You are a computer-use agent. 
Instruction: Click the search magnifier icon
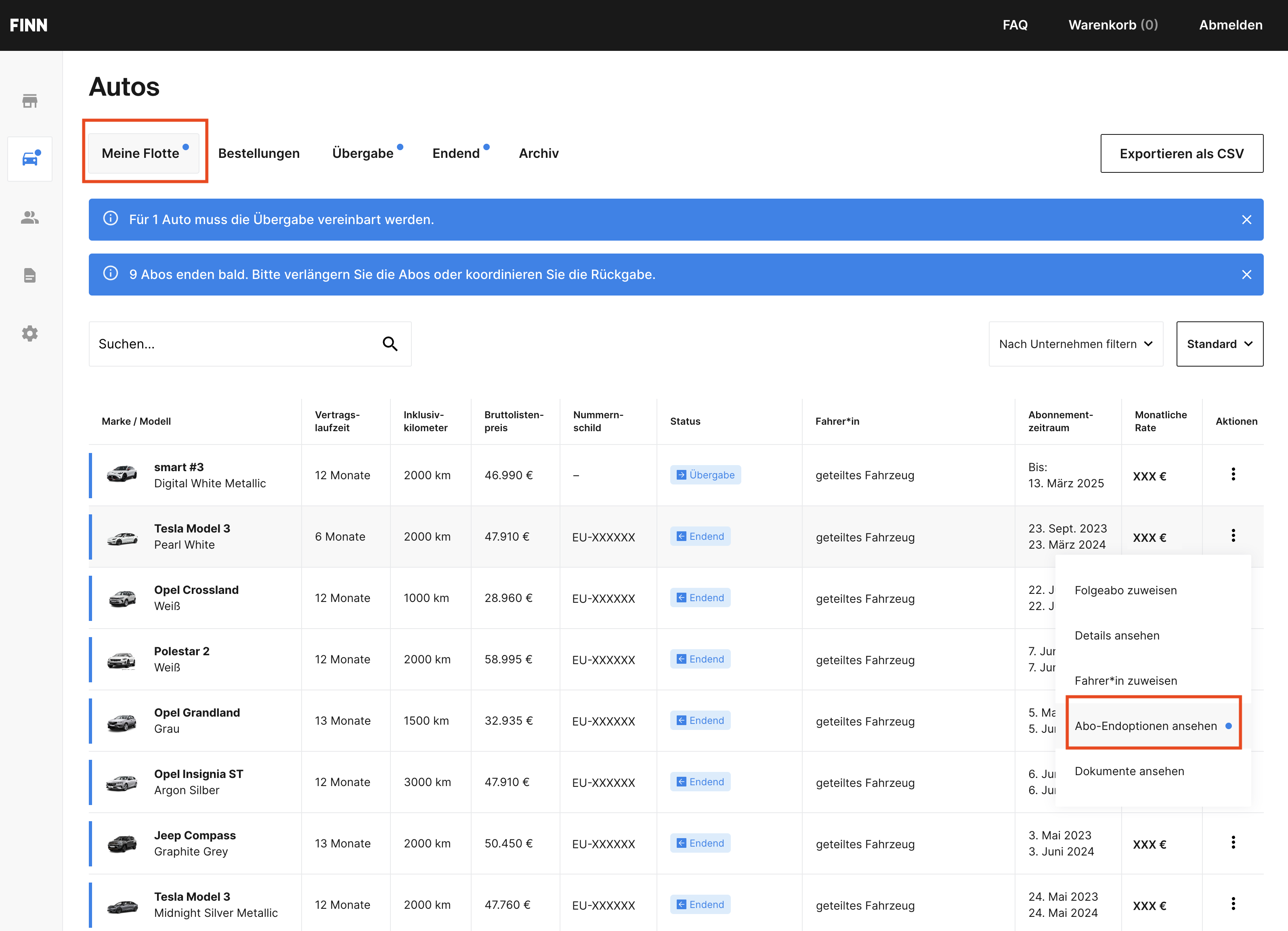[390, 344]
